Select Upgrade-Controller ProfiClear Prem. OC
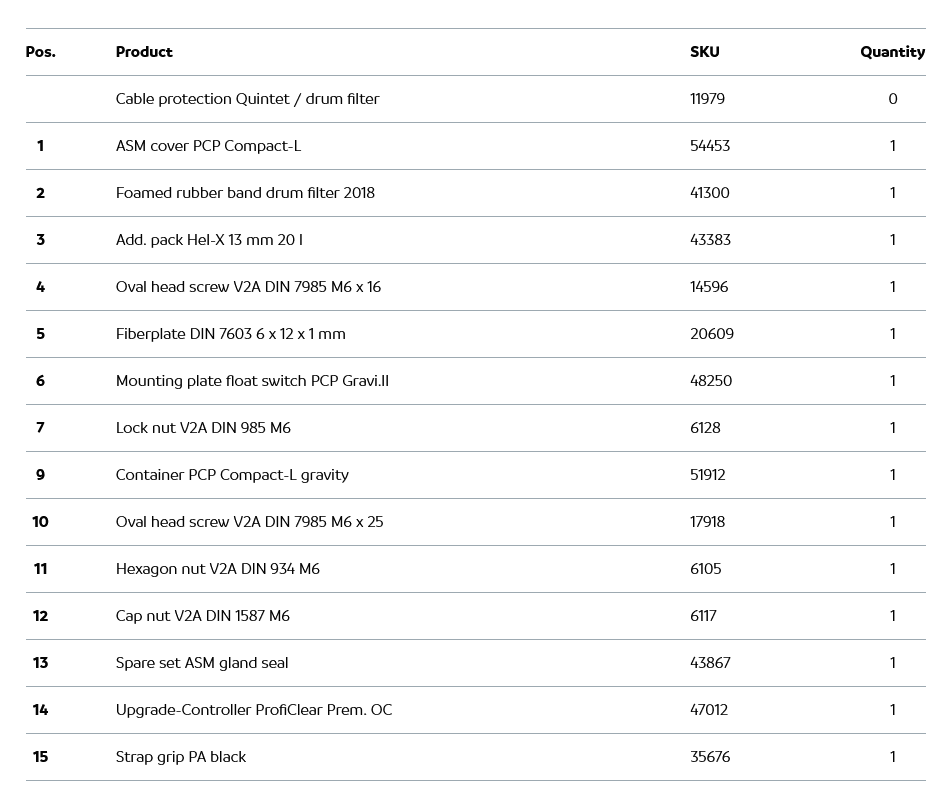951x789 pixels. coord(254,710)
